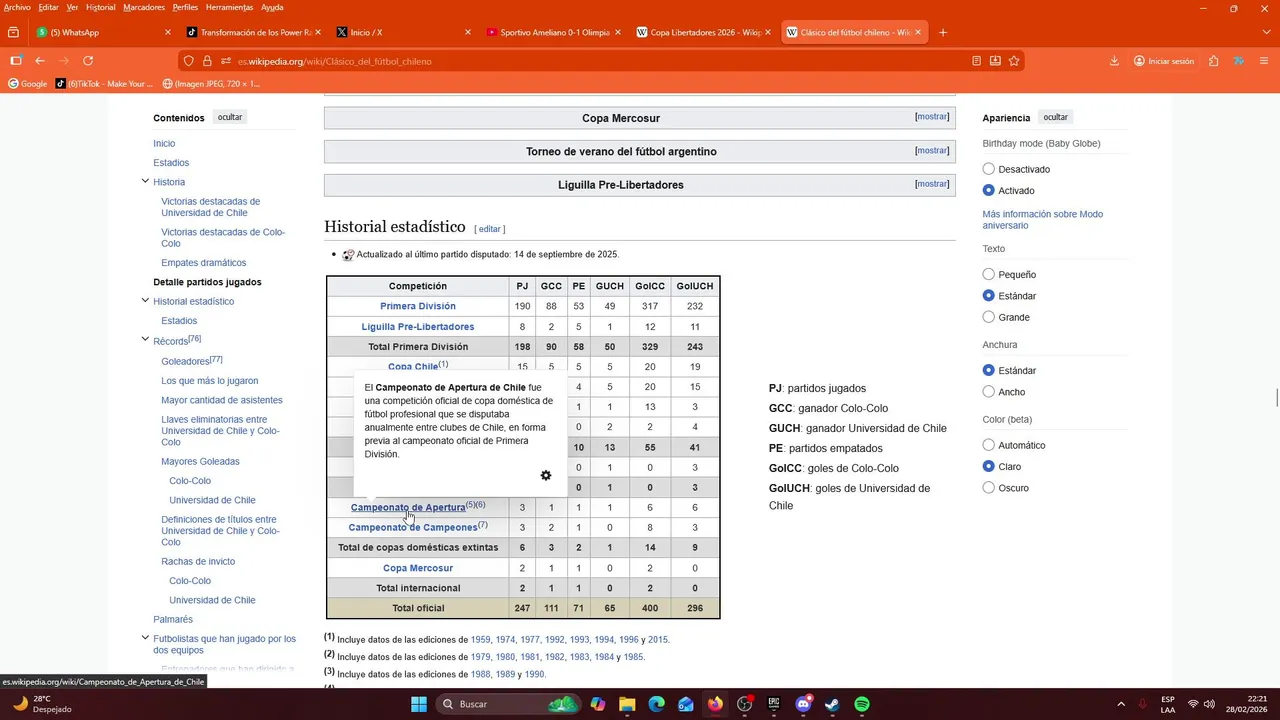This screenshot has width=1280, height=720.
Task: Click Iniciar sesión account button
Action: coord(1164,61)
